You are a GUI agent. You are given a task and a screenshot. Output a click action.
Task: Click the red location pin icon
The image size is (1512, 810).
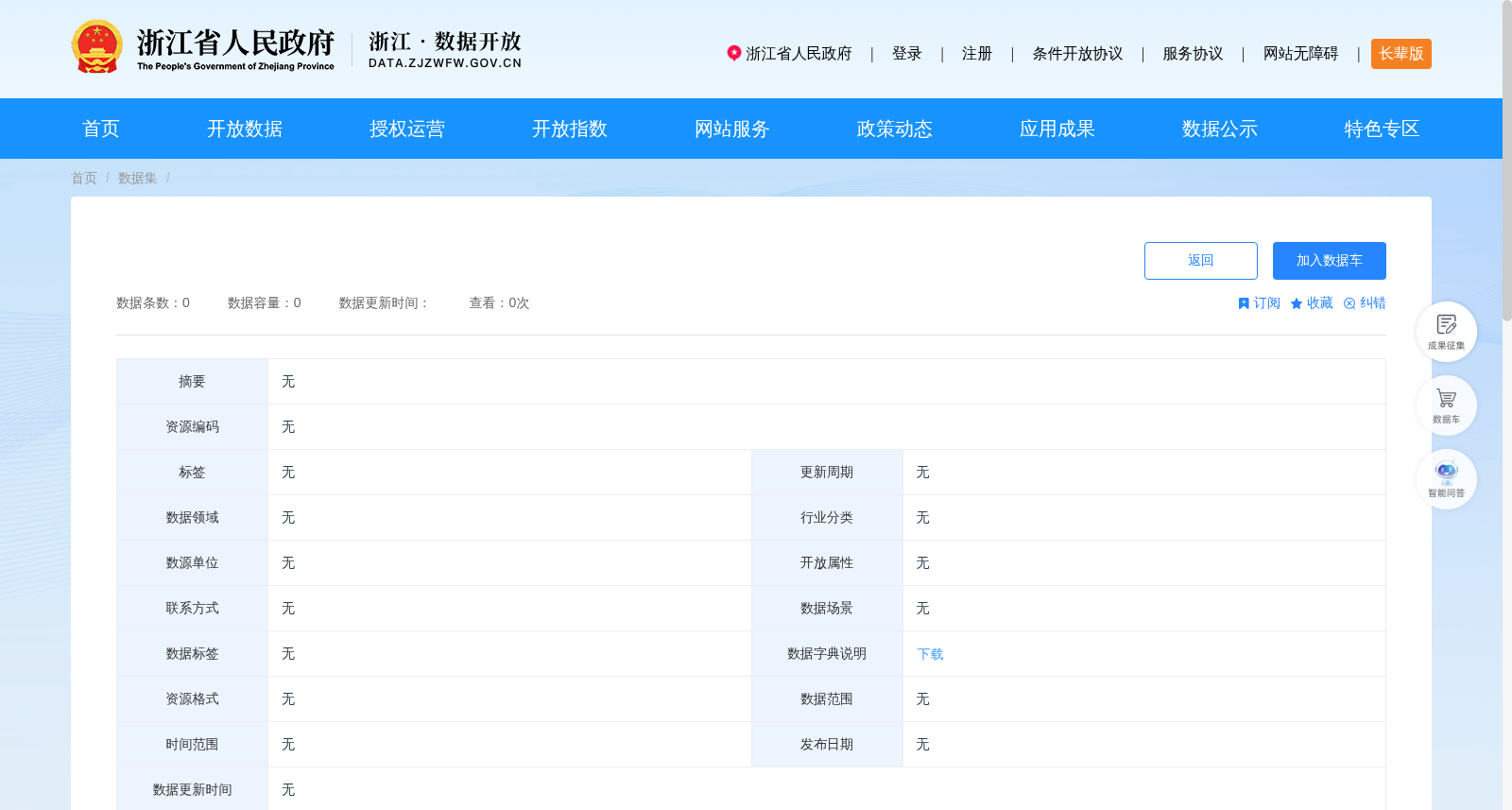(733, 53)
